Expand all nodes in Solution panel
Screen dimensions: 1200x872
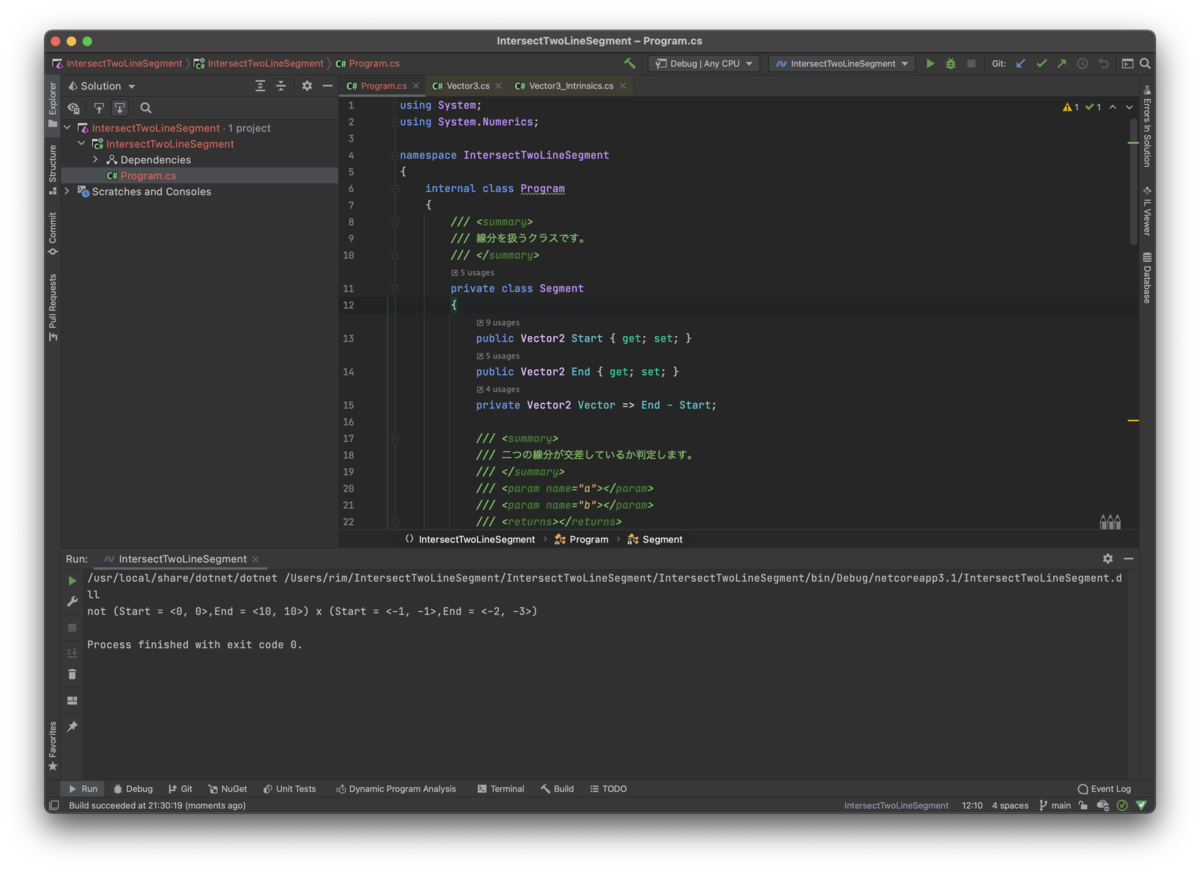pos(260,86)
